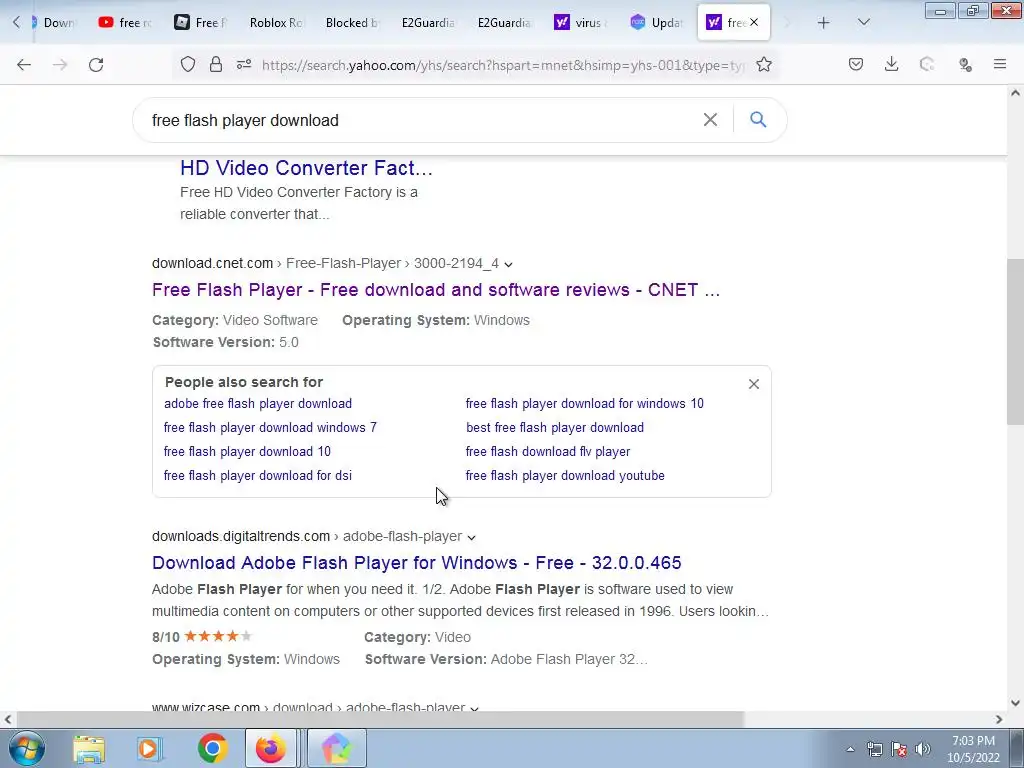This screenshot has height=768, width=1024.
Task: Open the tracking protection shield
Action: [x=188, y=65]
